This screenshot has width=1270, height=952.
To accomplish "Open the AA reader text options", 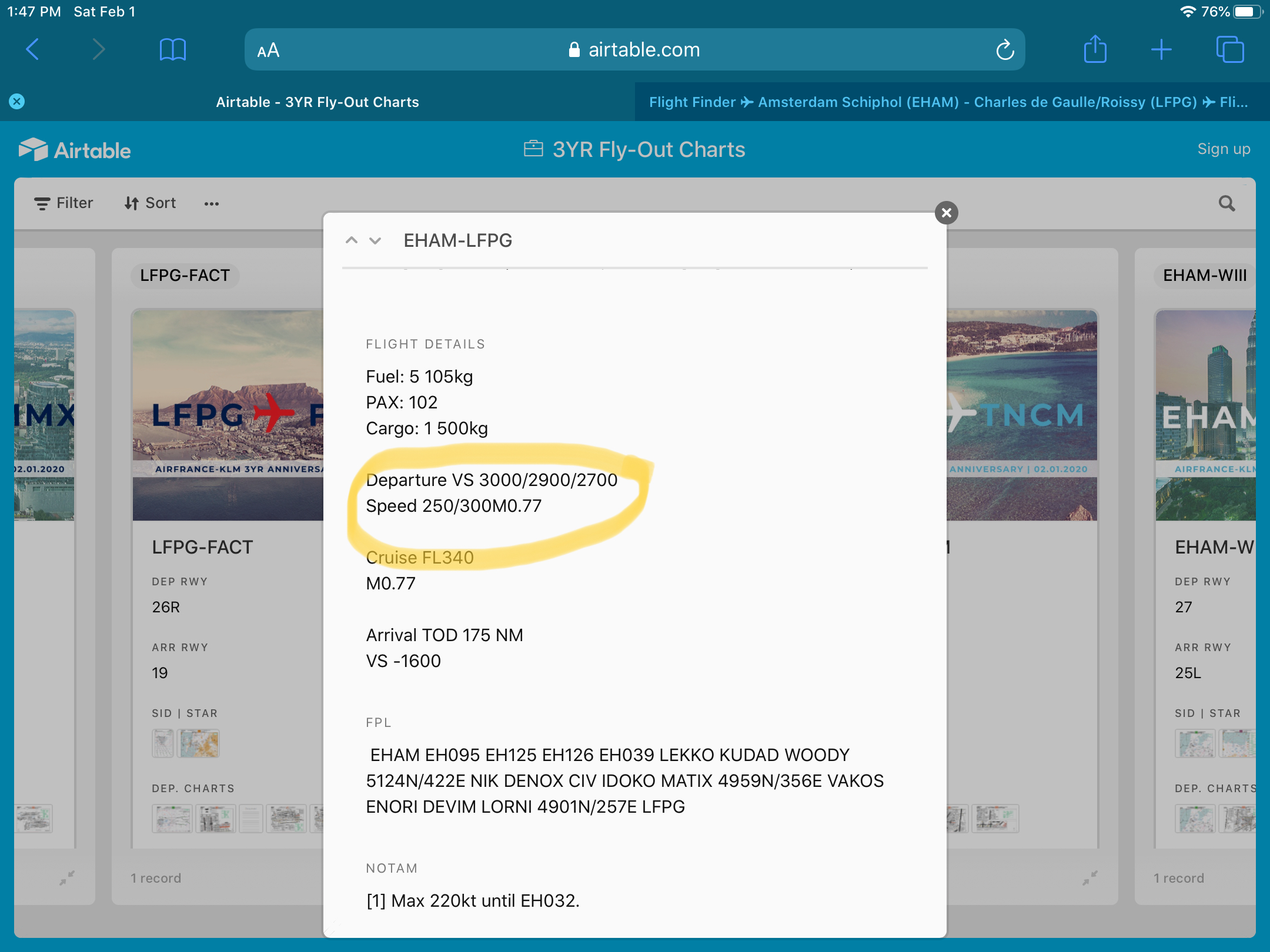I will coord(268,51).
